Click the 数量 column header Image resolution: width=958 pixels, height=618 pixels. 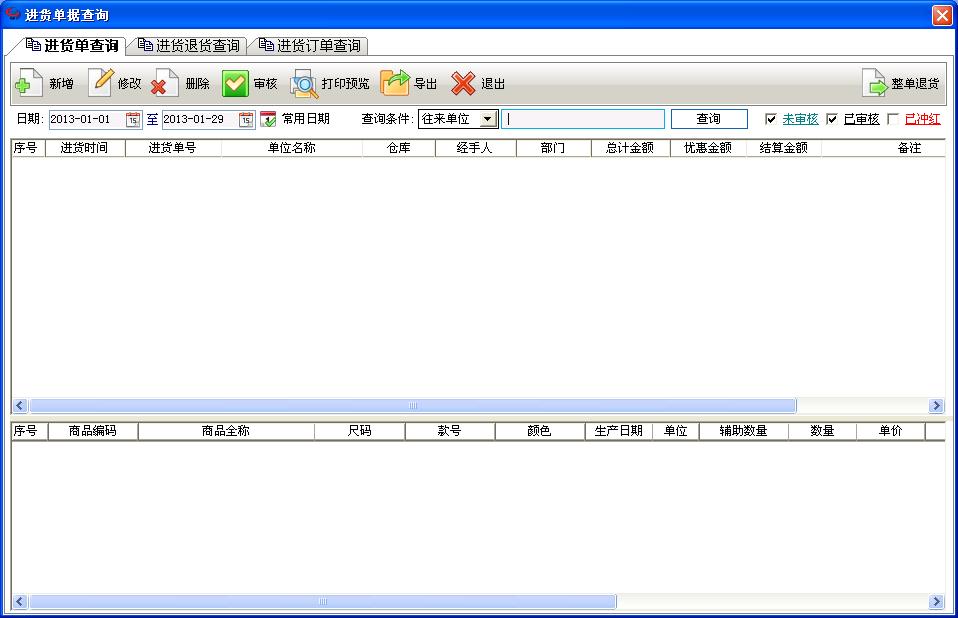[x=822, y=431]
